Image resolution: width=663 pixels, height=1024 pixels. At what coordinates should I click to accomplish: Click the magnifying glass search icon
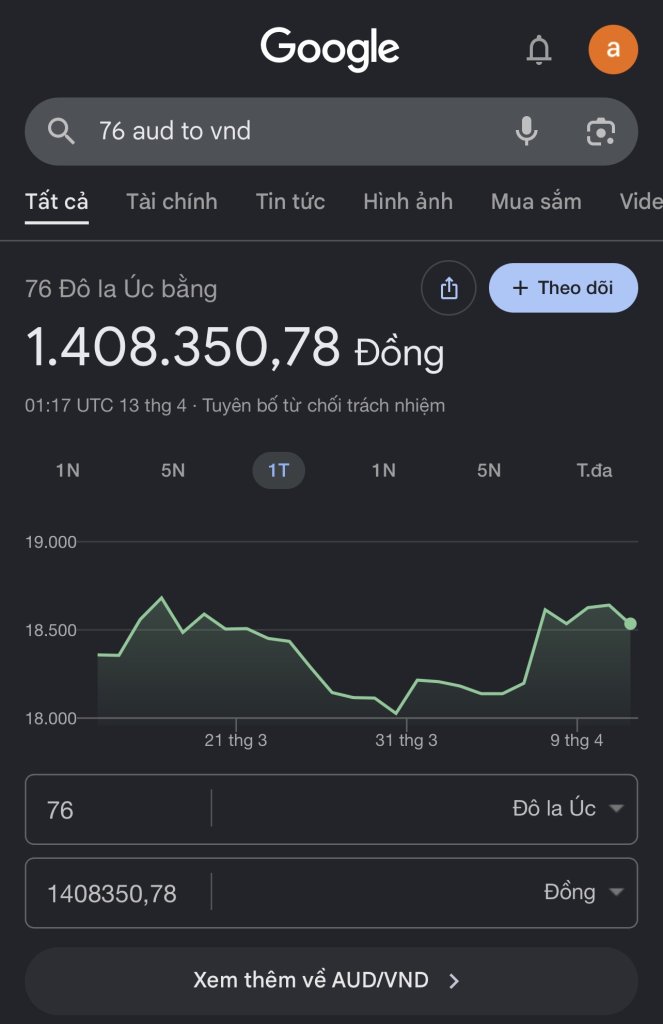(62, 131)
